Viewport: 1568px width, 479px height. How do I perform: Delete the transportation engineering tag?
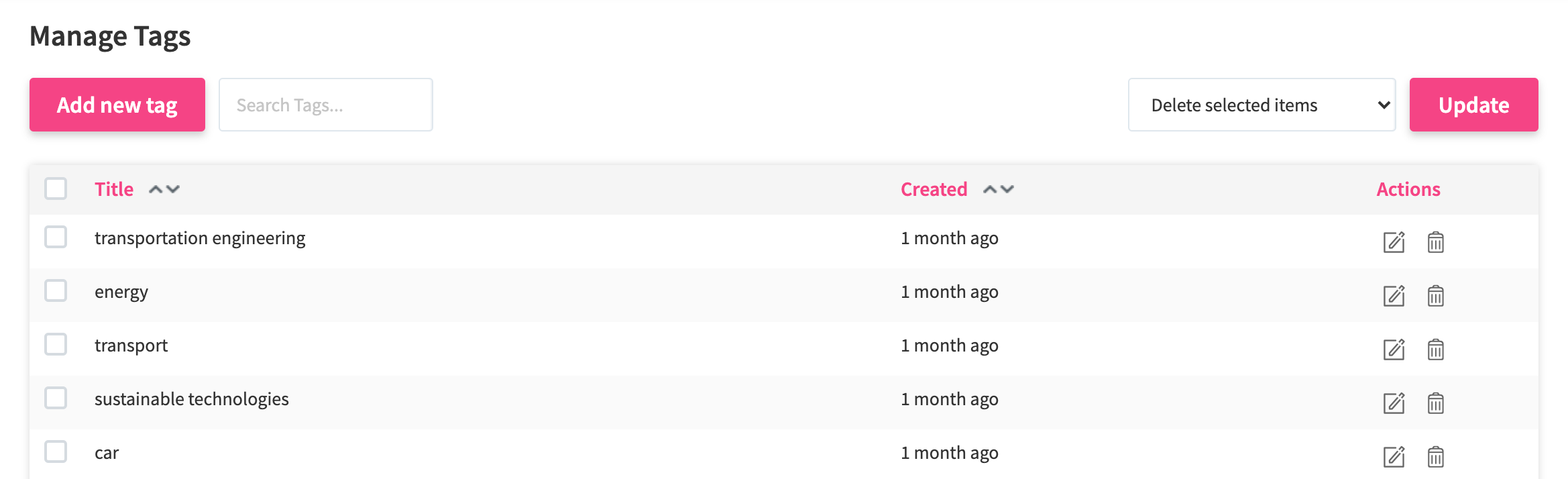pos(1435,242)
